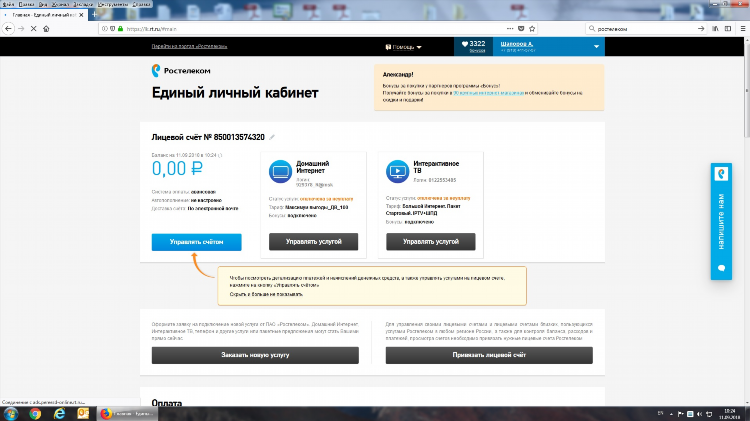Open the Firefox library icon
This screenshot has height=421, width=750.
click(x=716, y=29)
